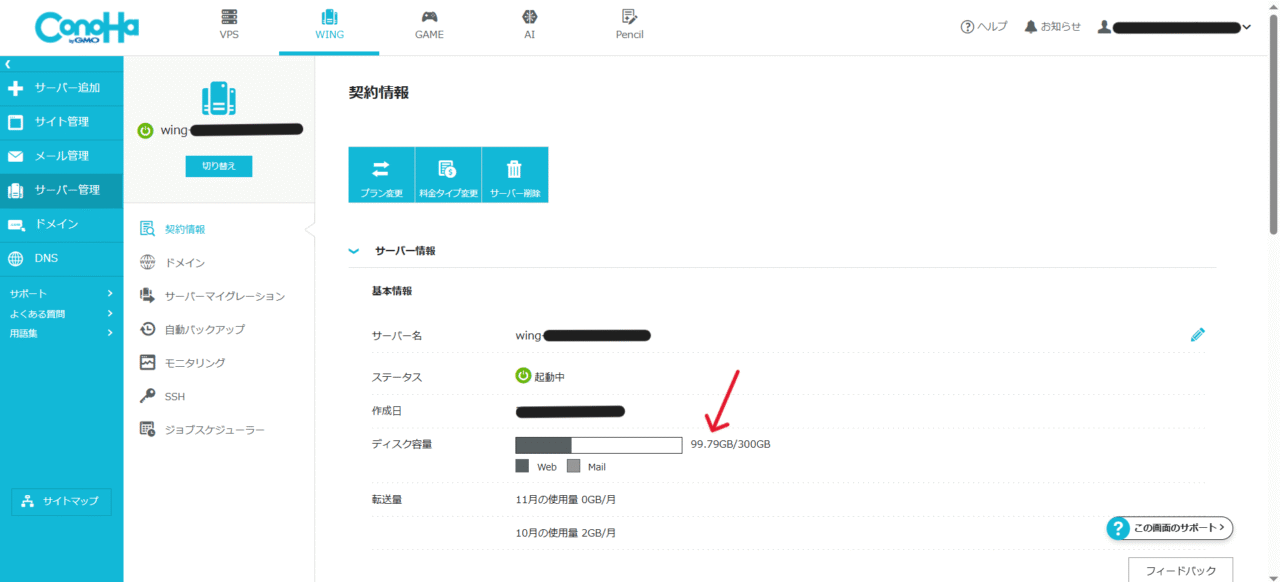Click the フィードバック feedback button
1280x582 pixels.
tap(1180, 570)
